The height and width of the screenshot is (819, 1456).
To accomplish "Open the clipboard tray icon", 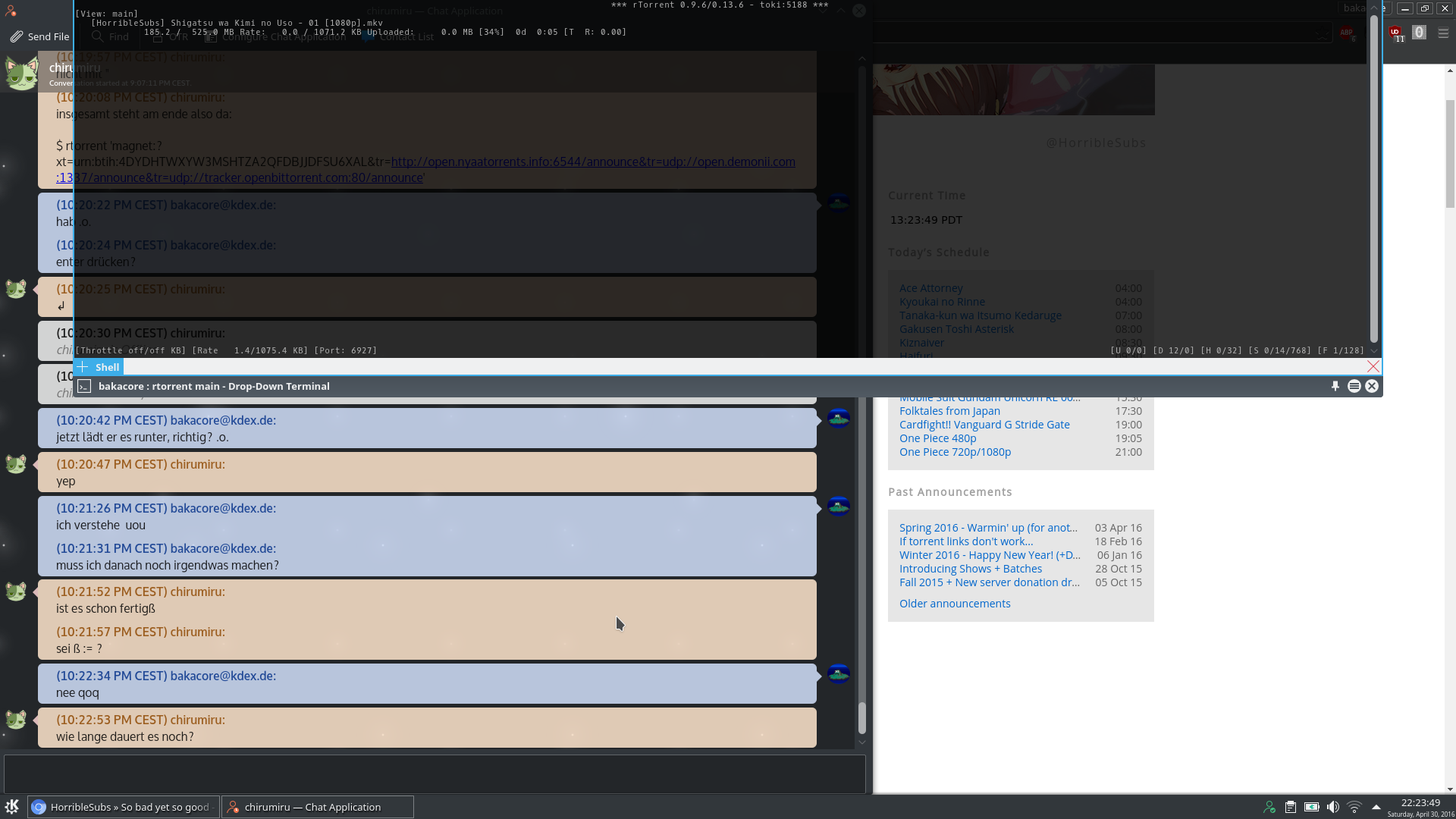I will tap(1291, 807).
